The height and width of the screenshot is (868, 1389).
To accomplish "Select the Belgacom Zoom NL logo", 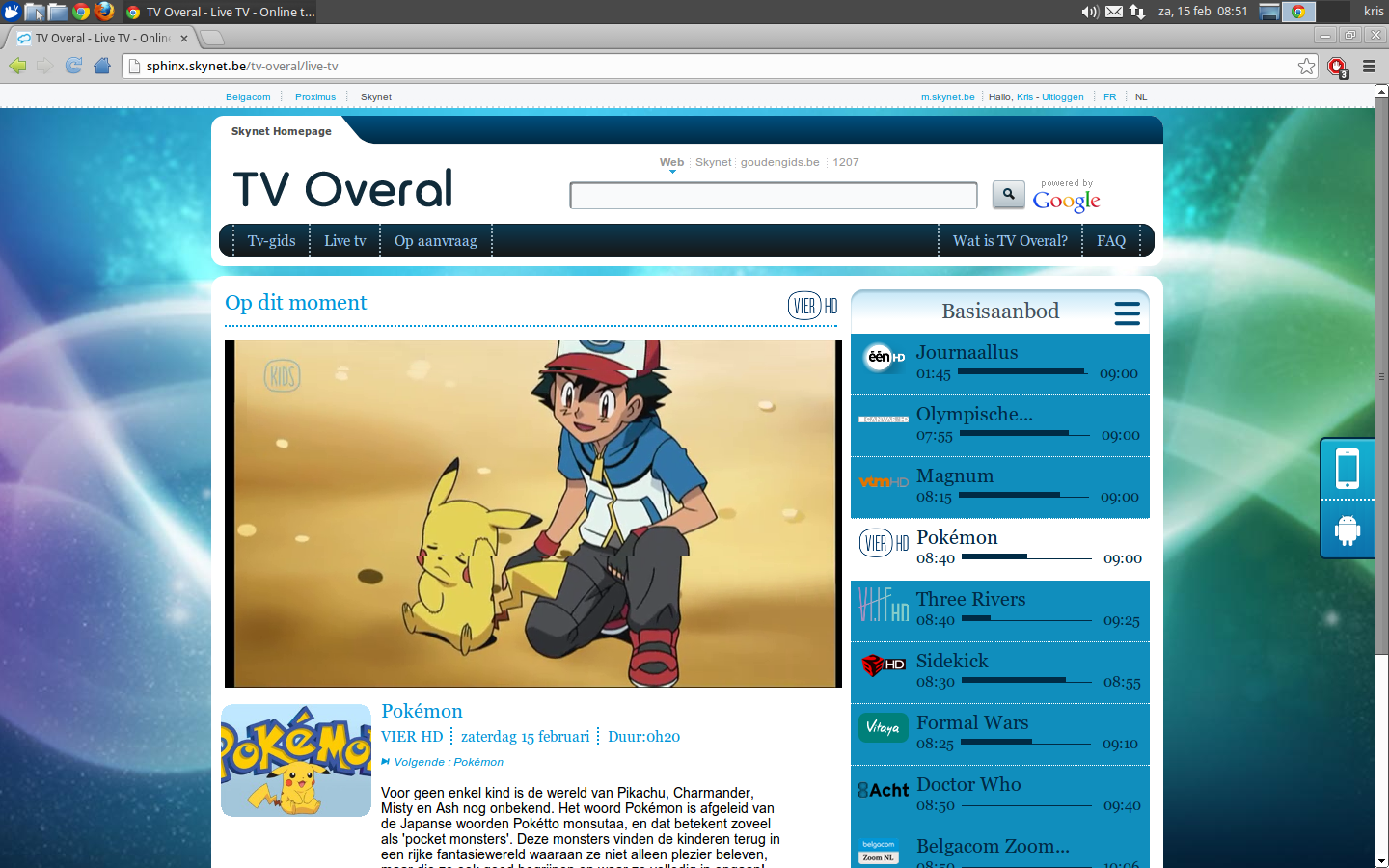I will point(878,851).
